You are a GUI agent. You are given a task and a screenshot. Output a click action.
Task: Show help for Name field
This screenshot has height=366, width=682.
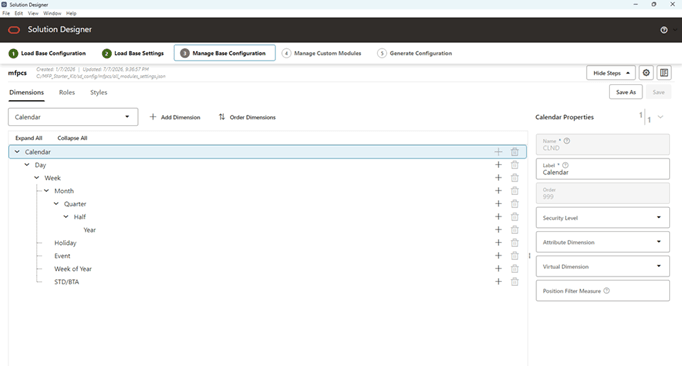pos(567,141)
